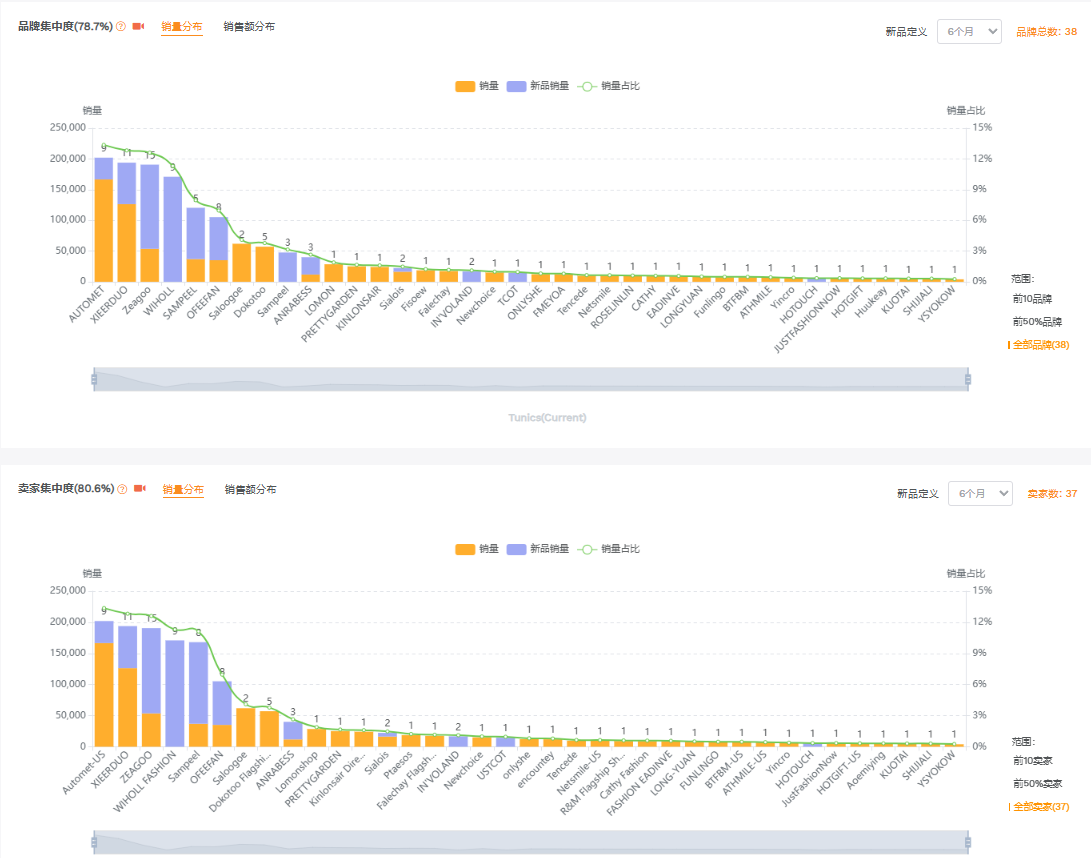The image size is (1091, 858).
Task: Switch to 销售额分布 tab in brand section
Action: pyautogui.click(x=249, y=27)
